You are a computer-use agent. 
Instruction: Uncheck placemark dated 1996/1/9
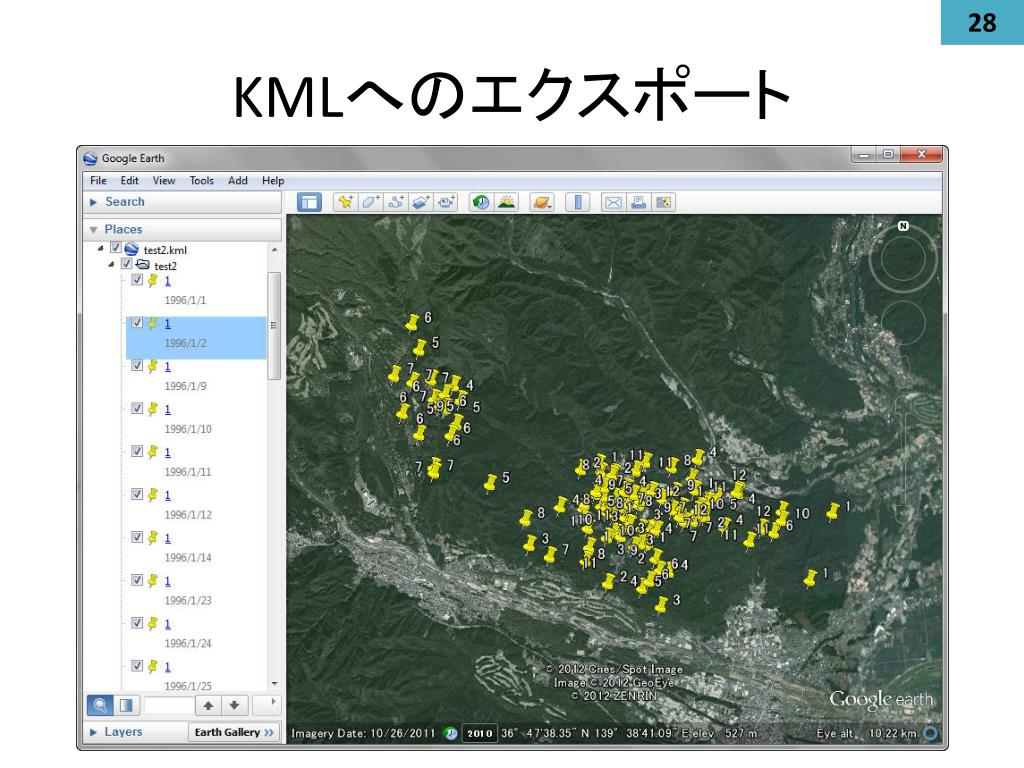click(x=137, y=365)
